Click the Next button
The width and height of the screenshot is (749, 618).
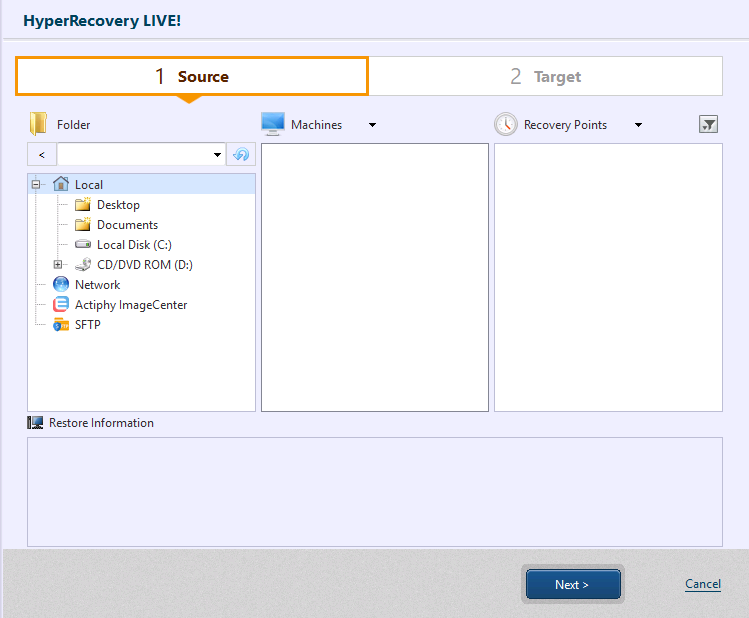point(572,585)
